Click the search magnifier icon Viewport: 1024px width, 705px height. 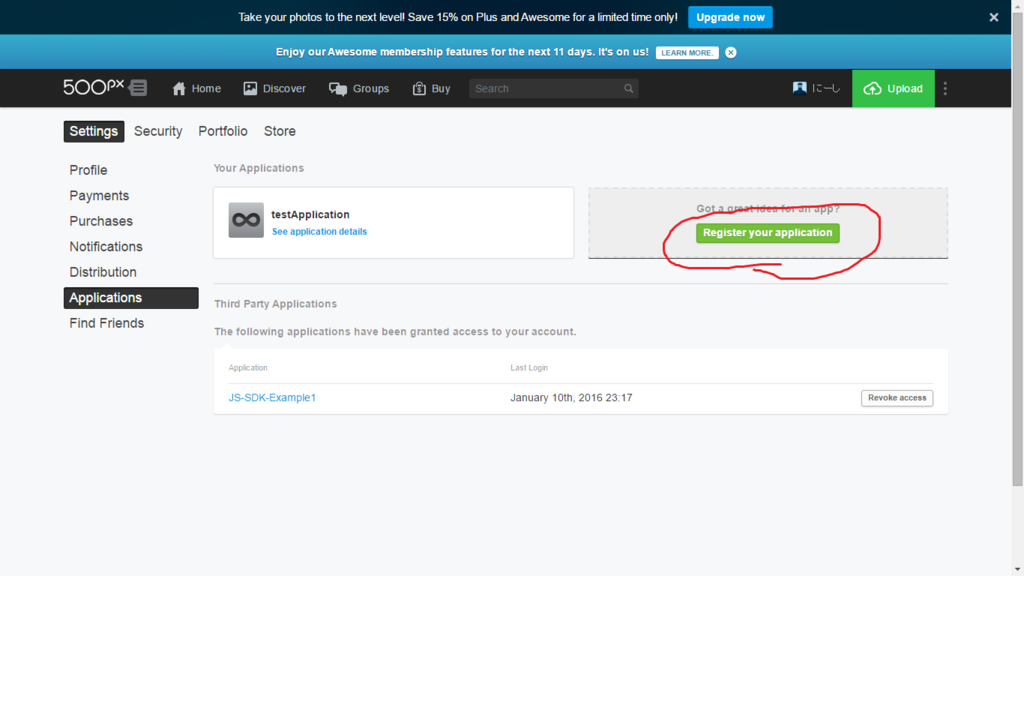[x=628, y=89]
